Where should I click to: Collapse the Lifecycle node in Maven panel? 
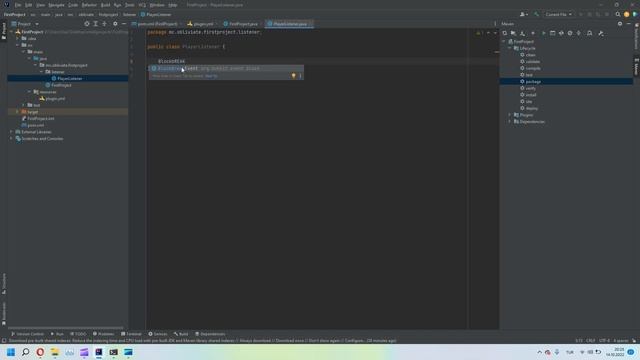coord(510,48)
